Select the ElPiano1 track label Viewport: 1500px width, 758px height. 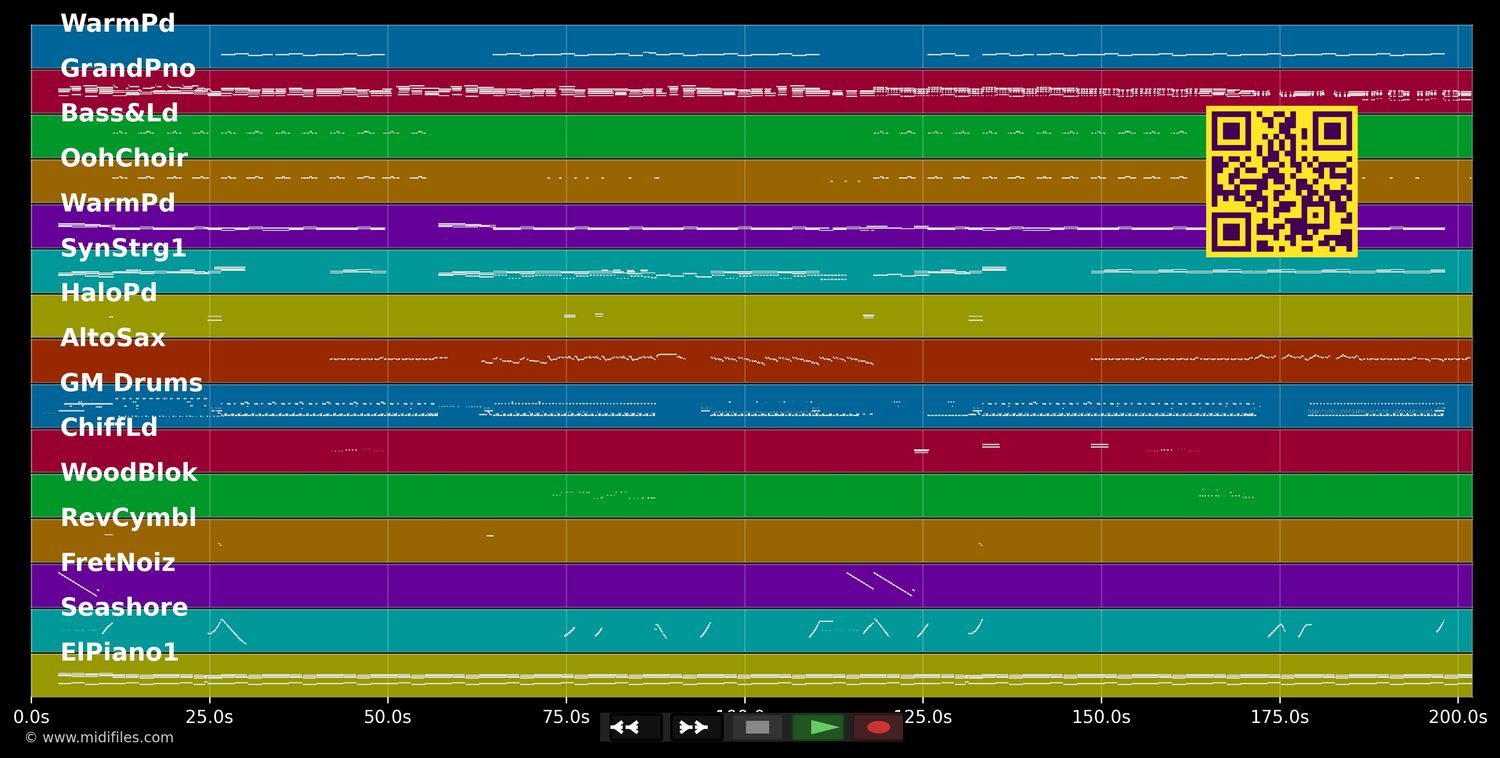pyautogui.click(x=119, y=653)
